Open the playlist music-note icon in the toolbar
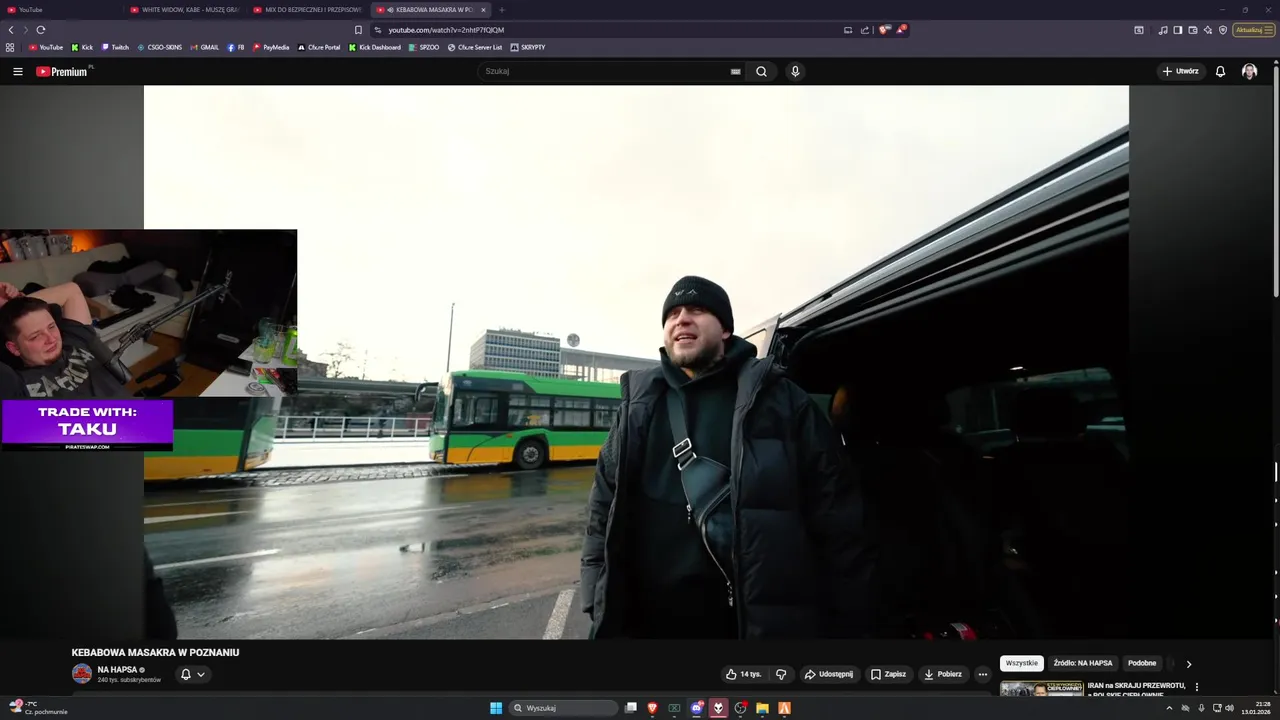 tap(1163, 30)
